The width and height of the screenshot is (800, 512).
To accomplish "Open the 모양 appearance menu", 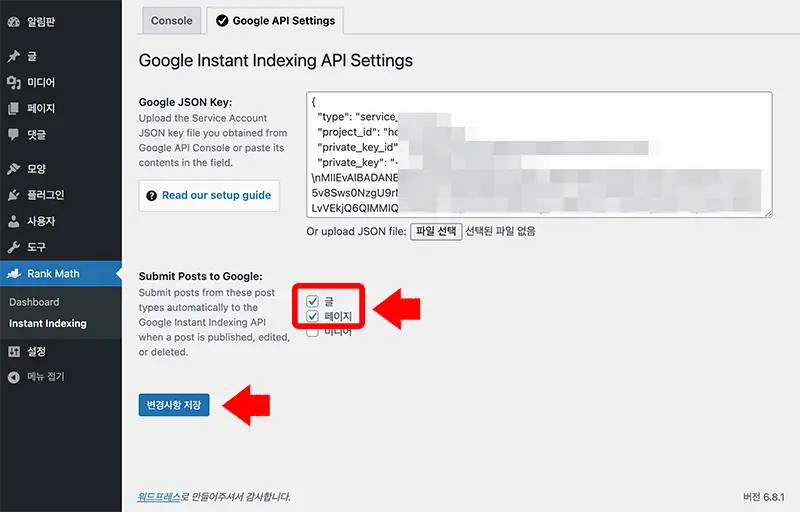I will click(61, 168).
